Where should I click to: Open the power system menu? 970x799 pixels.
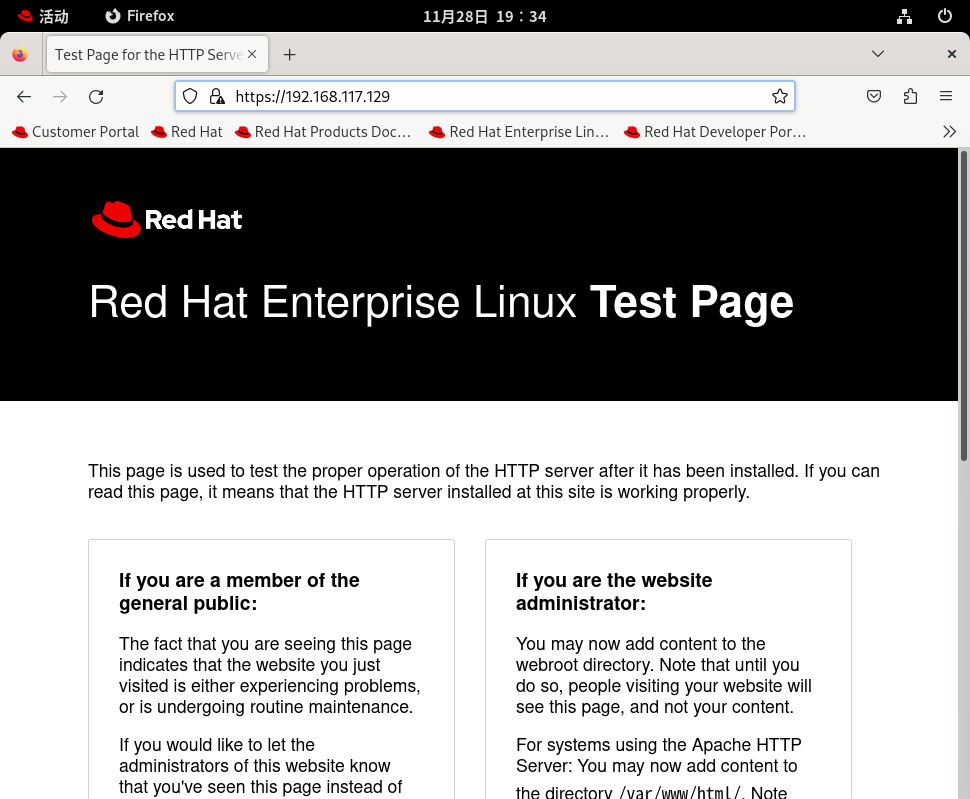pos(945,16)
